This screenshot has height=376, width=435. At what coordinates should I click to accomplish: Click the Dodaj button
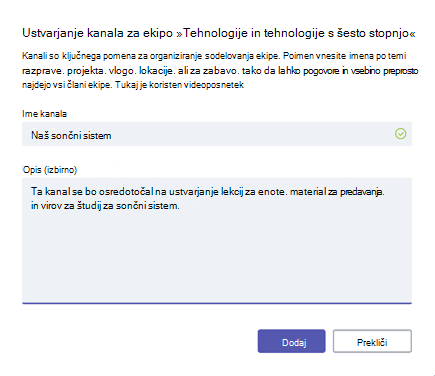tap(291, 341)
